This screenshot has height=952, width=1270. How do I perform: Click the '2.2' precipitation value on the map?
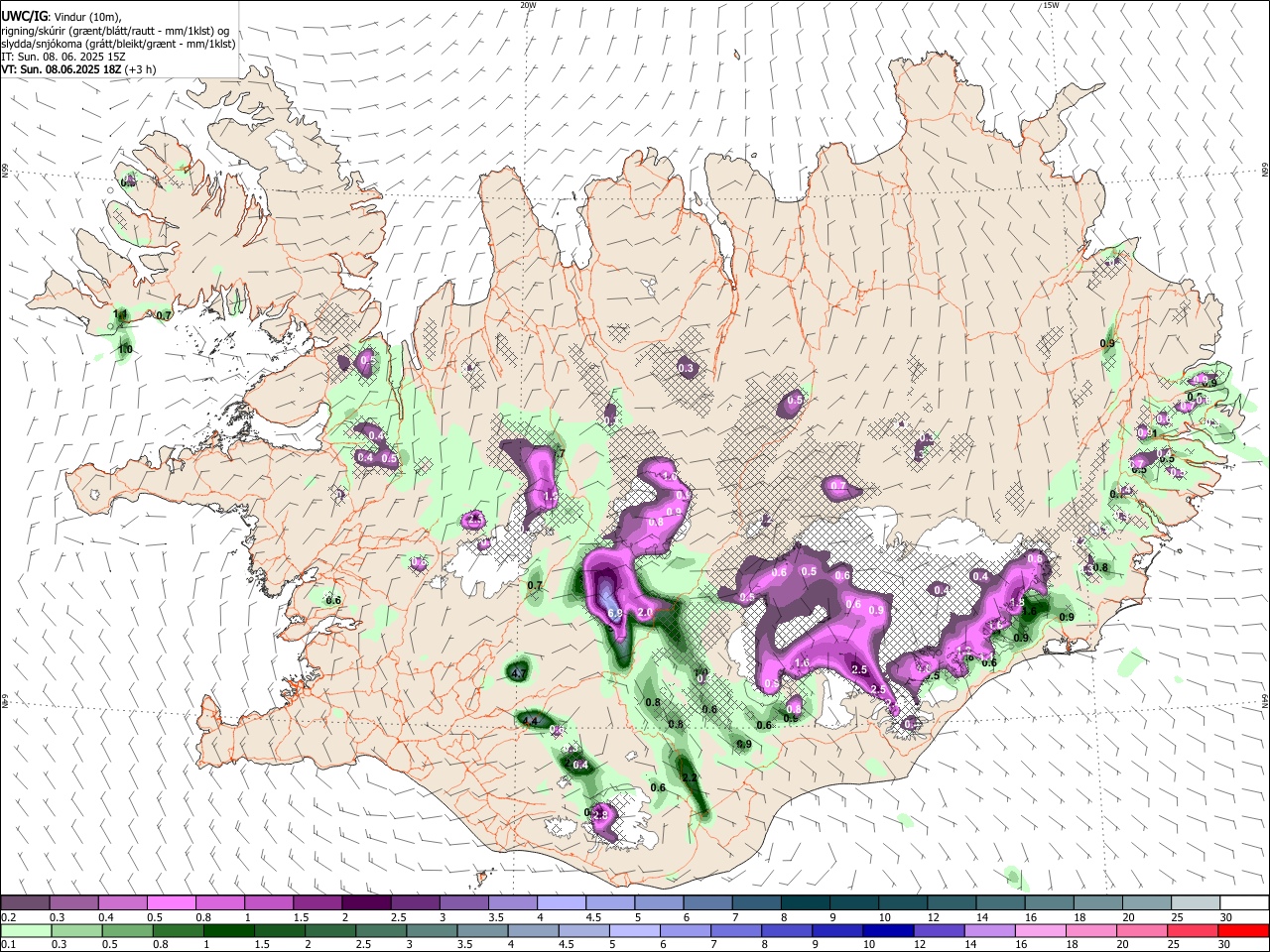click(691, 777)
